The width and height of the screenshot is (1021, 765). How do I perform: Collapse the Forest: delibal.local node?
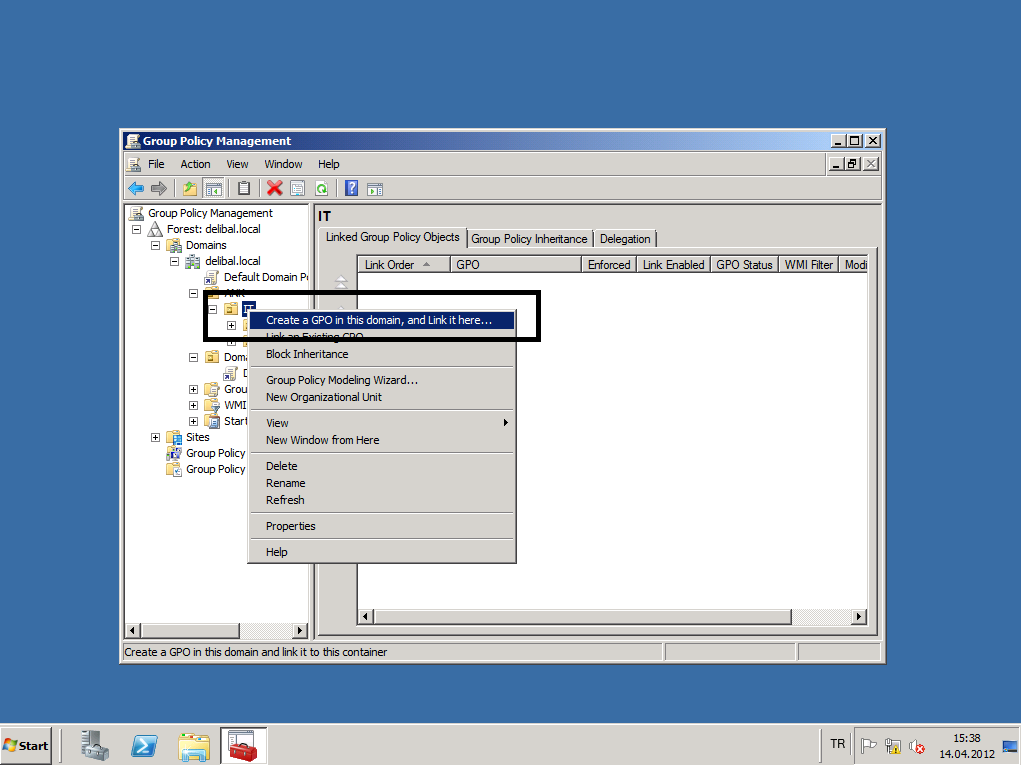pyautogui.click(x=137, y=229)
